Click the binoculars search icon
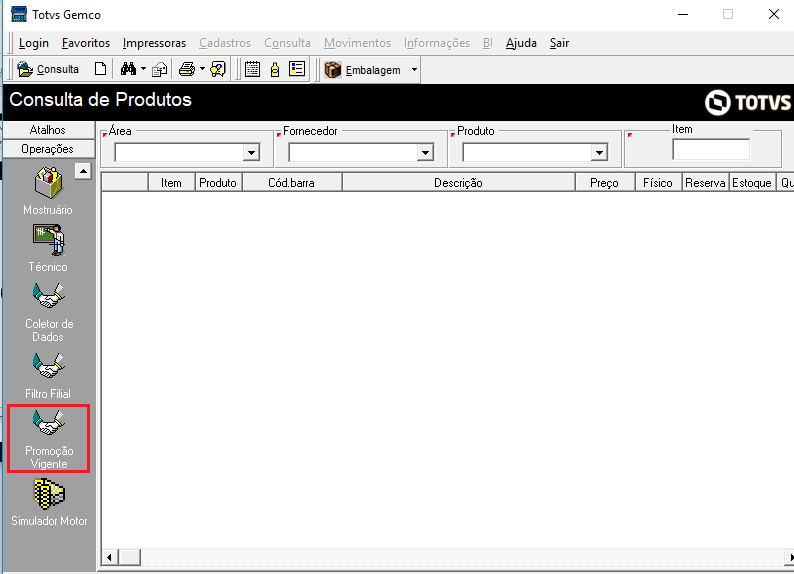 128,69
